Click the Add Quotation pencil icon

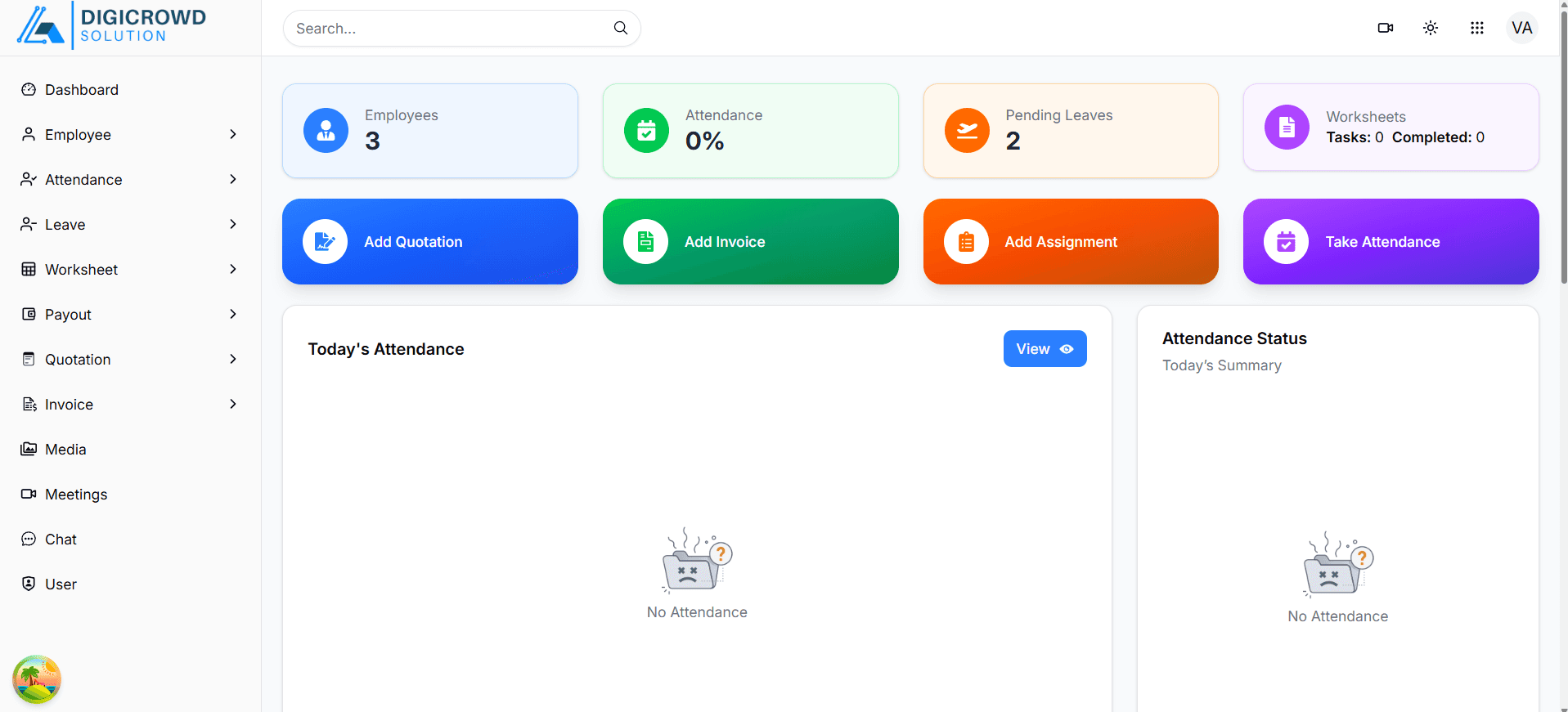tap(325, 242)
